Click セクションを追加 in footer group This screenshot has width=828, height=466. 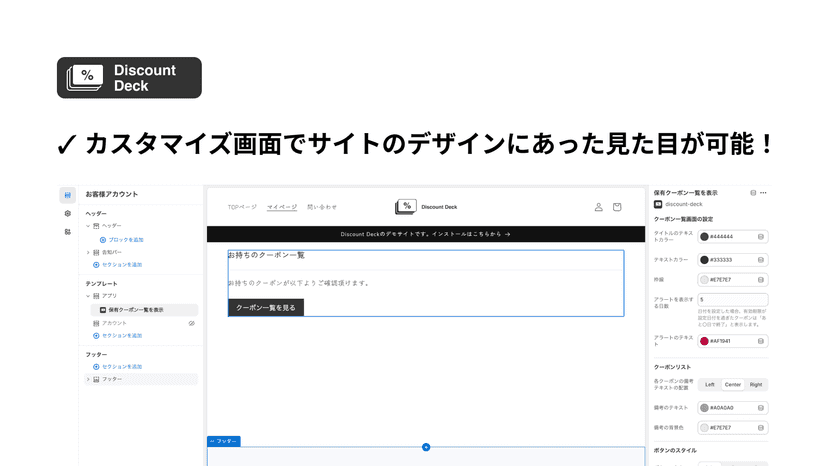117,367
